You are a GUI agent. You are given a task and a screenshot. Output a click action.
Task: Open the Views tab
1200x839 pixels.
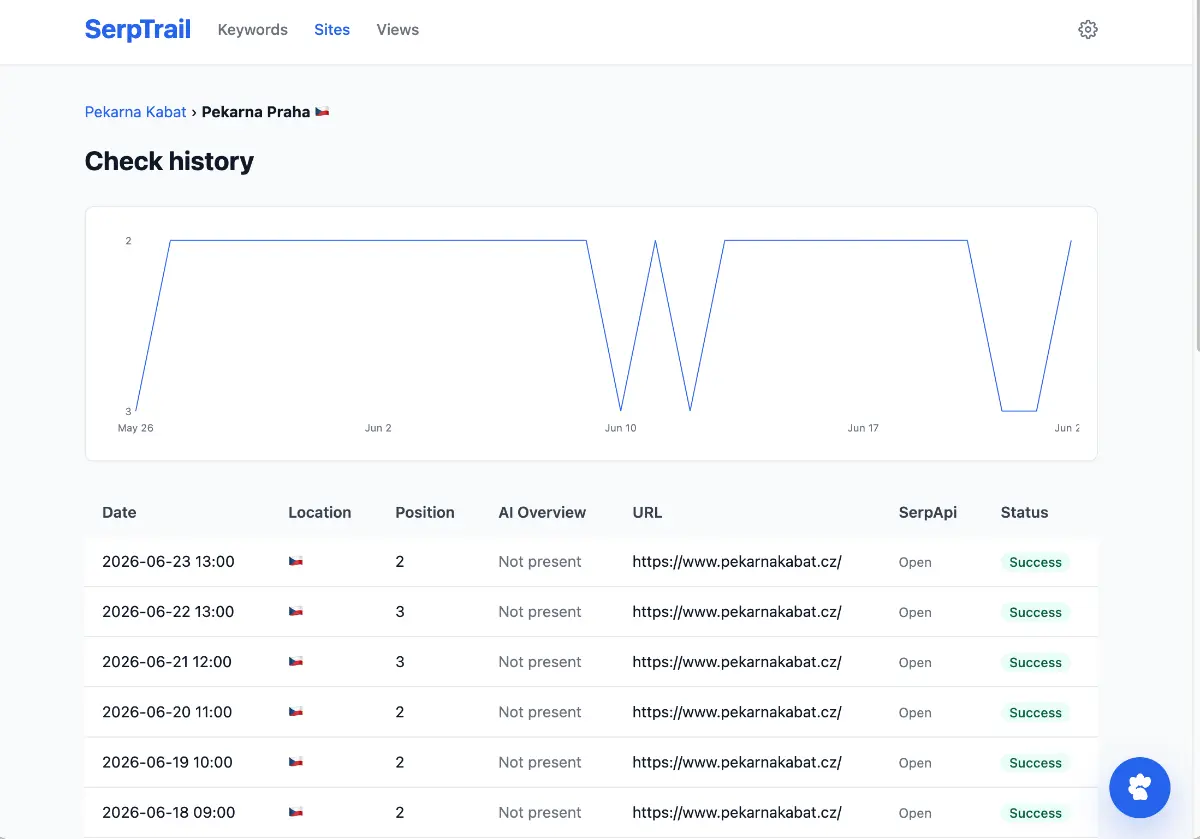[x=398, y=30]
